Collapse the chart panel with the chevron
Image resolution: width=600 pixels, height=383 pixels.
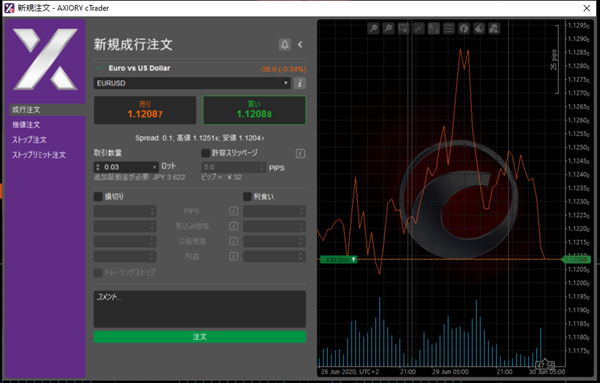300,45
